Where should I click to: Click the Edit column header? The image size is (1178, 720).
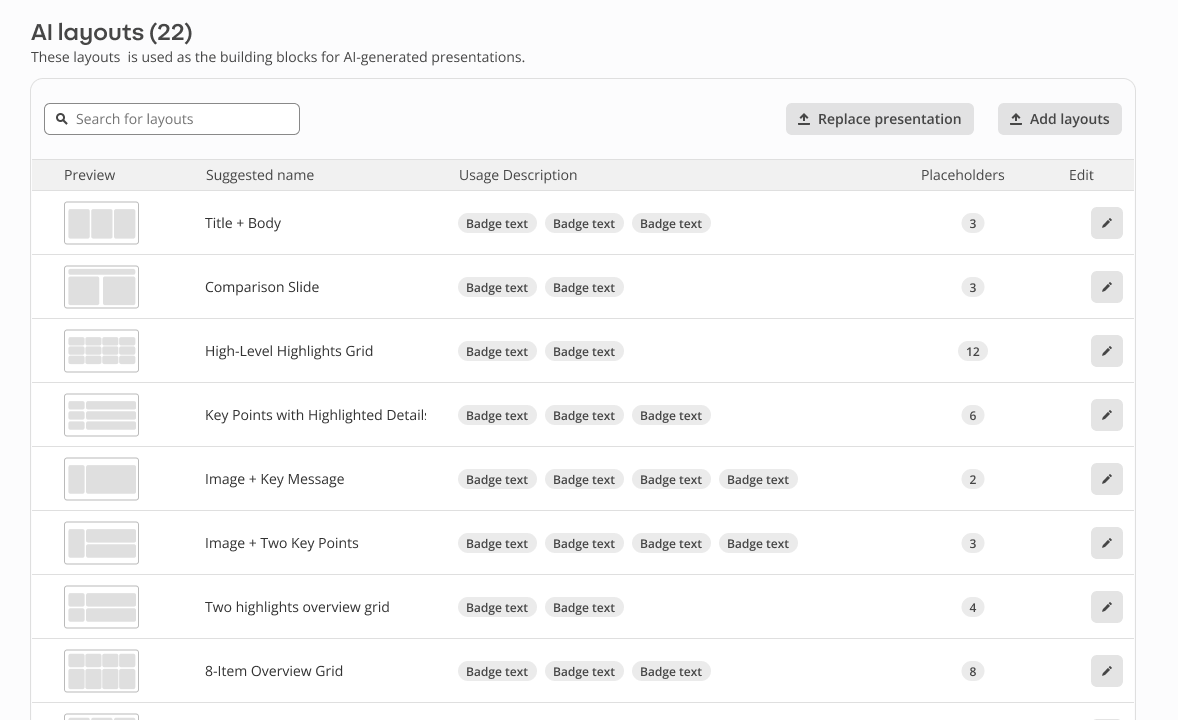coord(1081,175)
